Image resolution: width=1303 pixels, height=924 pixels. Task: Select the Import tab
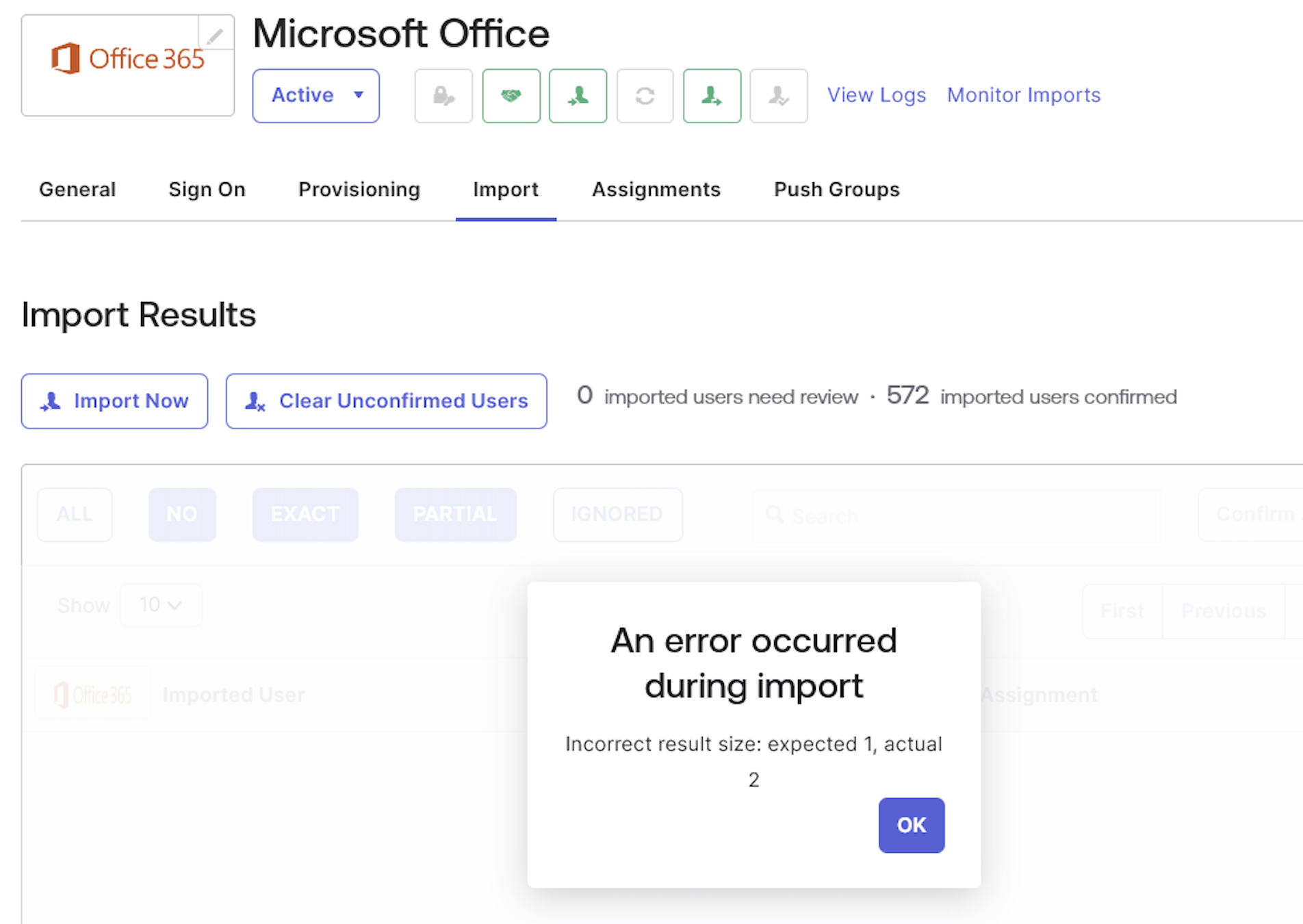[x=506, y=190]
